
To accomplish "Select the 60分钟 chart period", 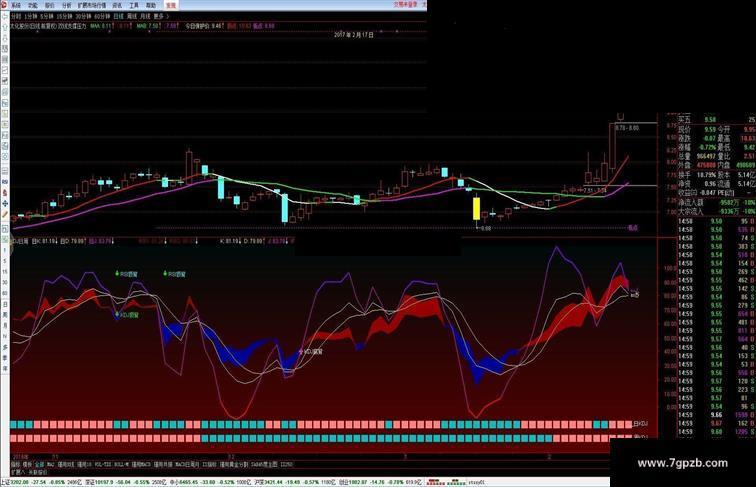I will point(102,16).
